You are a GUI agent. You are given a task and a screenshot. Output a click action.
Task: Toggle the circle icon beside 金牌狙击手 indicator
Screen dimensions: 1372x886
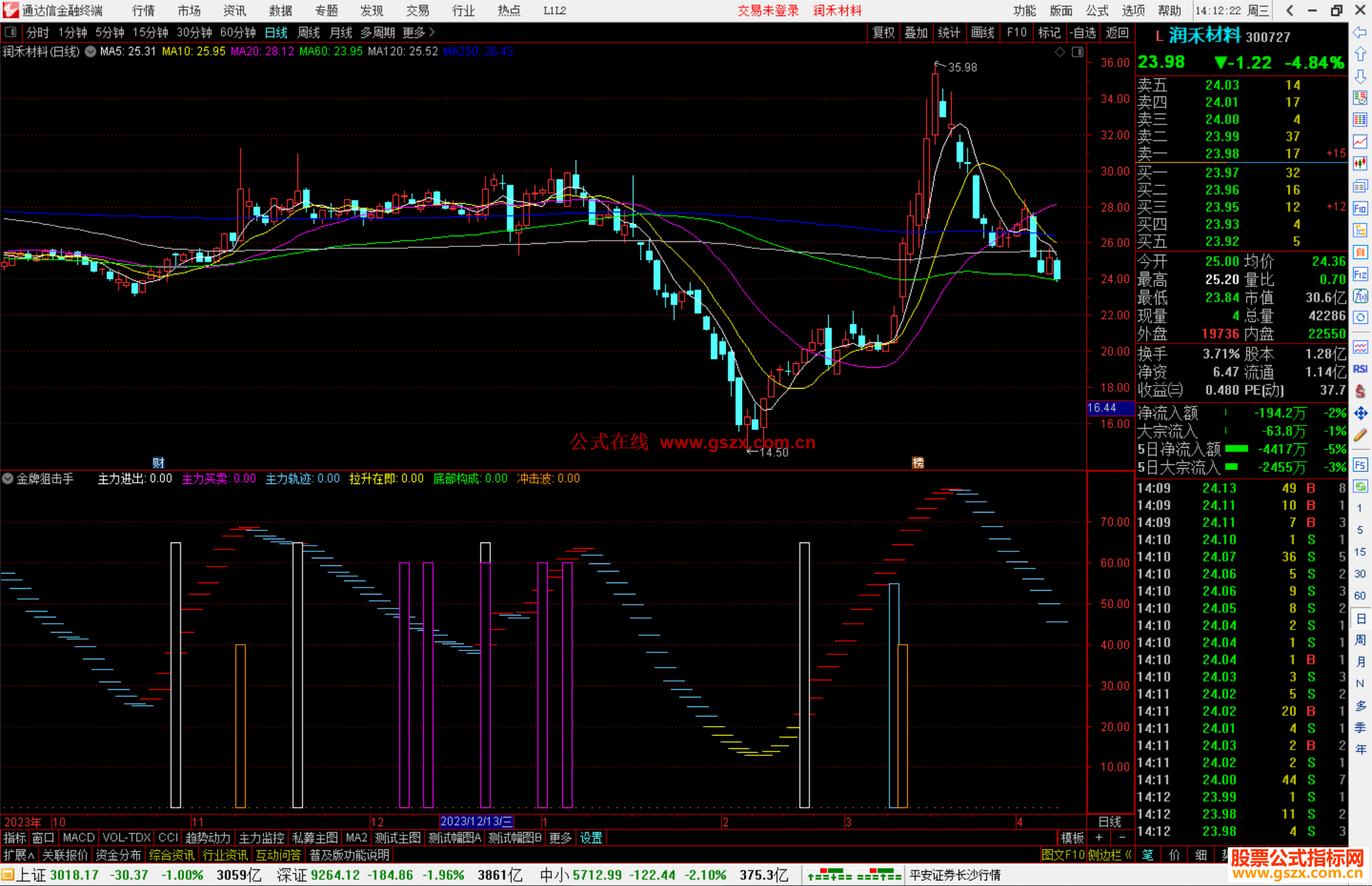point(8,478)
